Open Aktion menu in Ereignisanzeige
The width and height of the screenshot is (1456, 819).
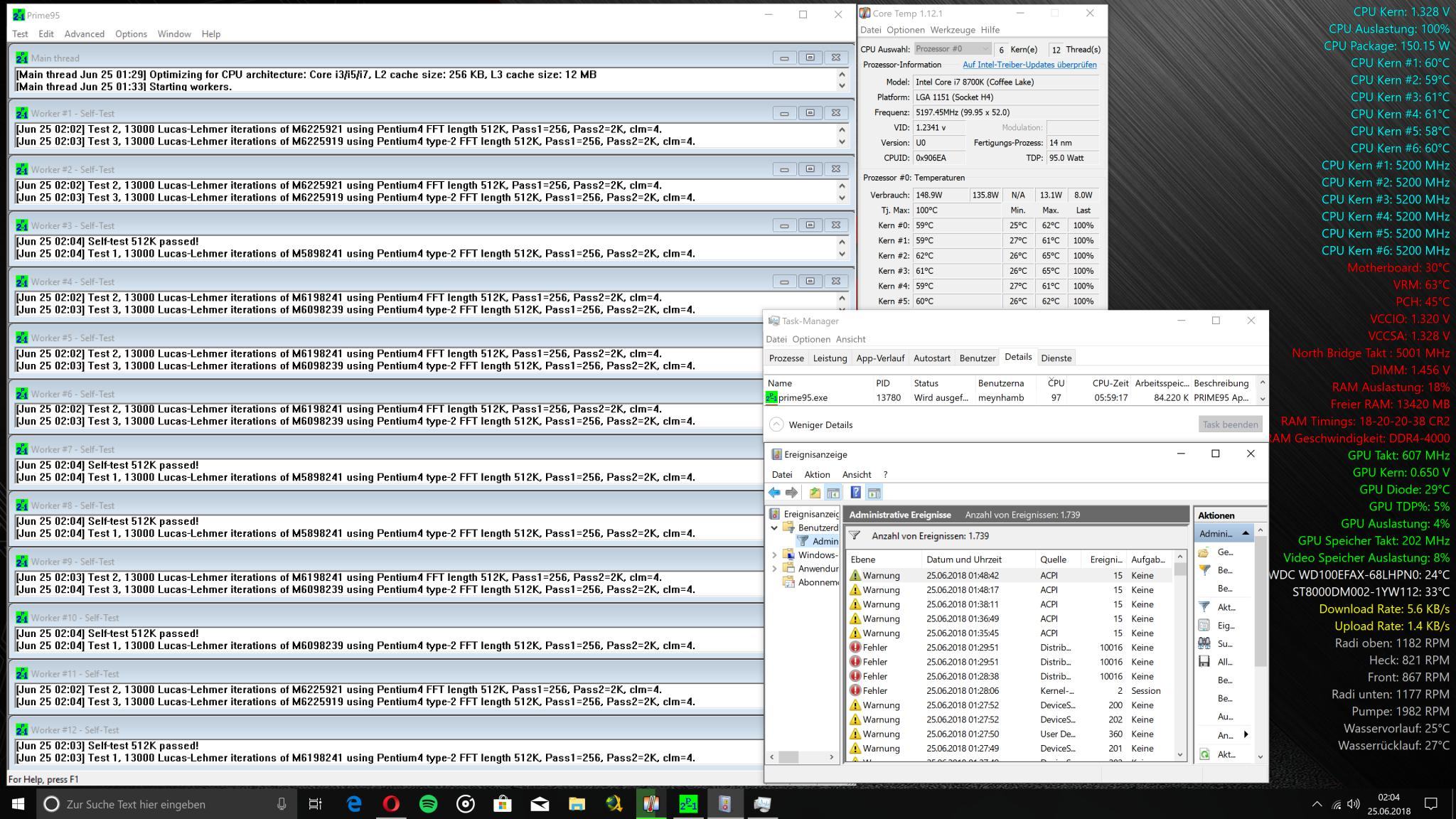pyautogui.click(x=817, y=474)
